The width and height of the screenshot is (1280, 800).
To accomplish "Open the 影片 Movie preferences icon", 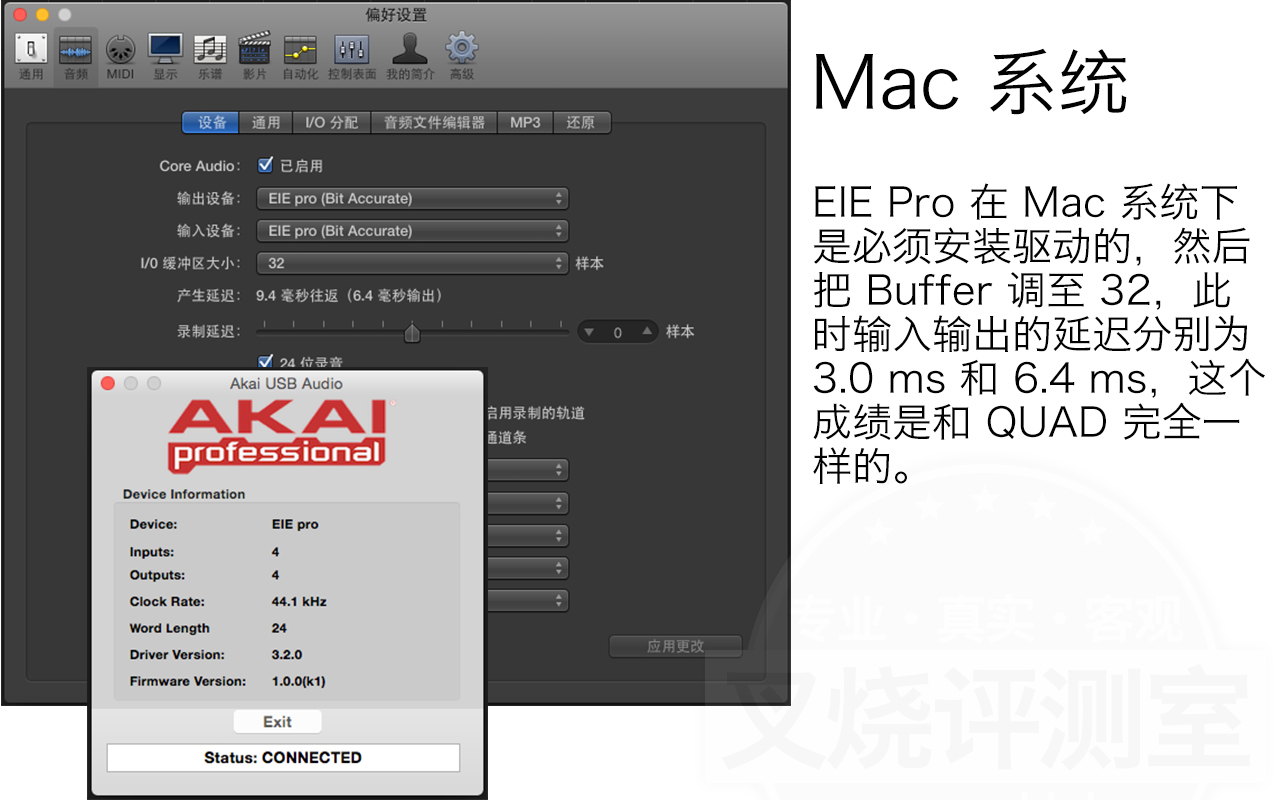I will point(255,56).
